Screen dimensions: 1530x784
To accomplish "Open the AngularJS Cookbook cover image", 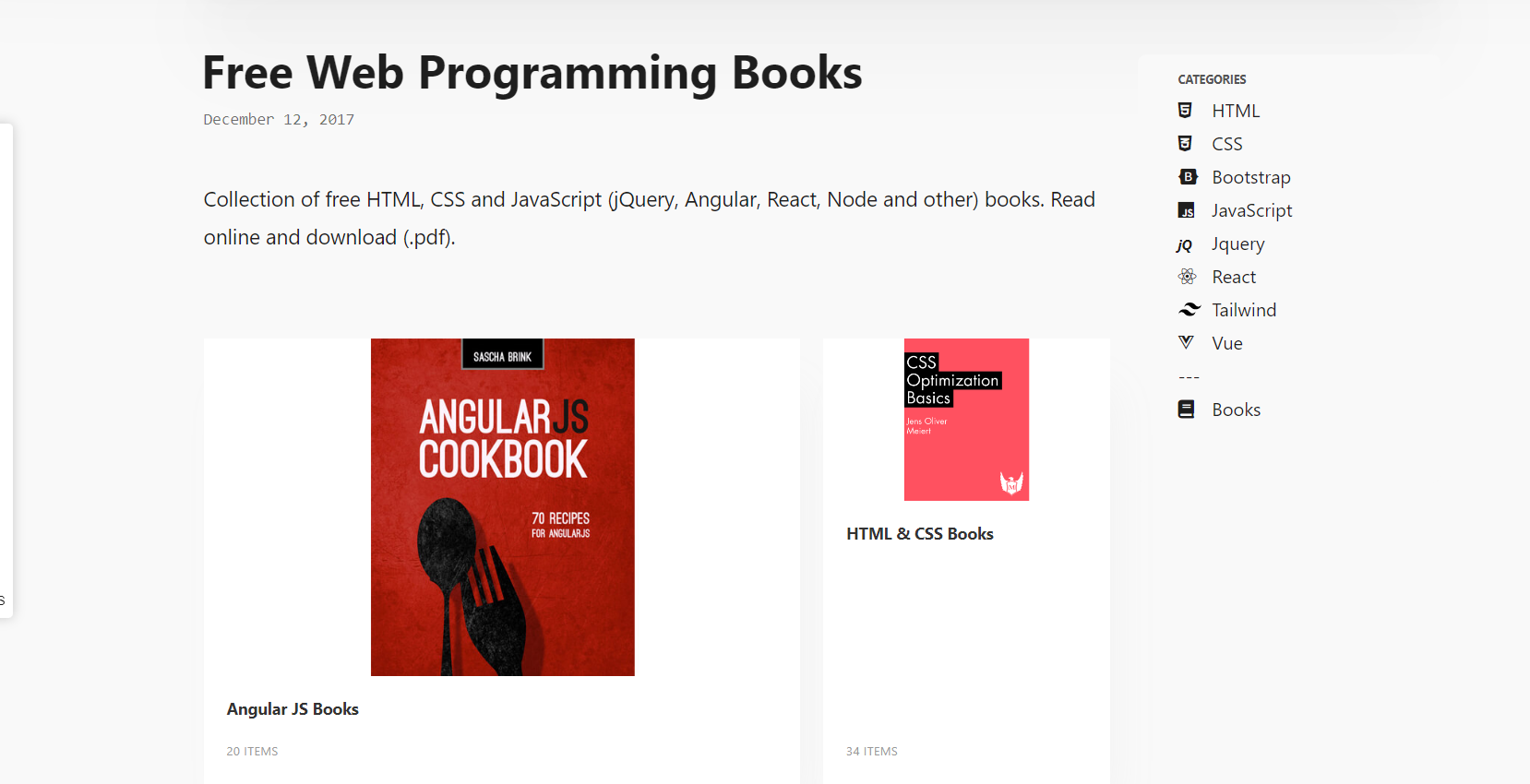I will click(502, 507).
